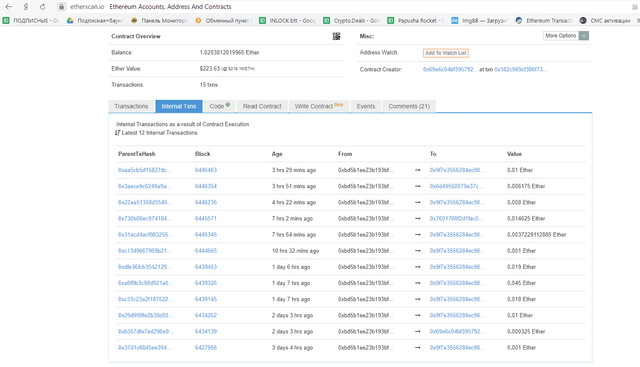This screenshot has width=640, height=367.
Task: Open the creation txn link 0x182c989cf386f73
Action: (x=520, y=70)
